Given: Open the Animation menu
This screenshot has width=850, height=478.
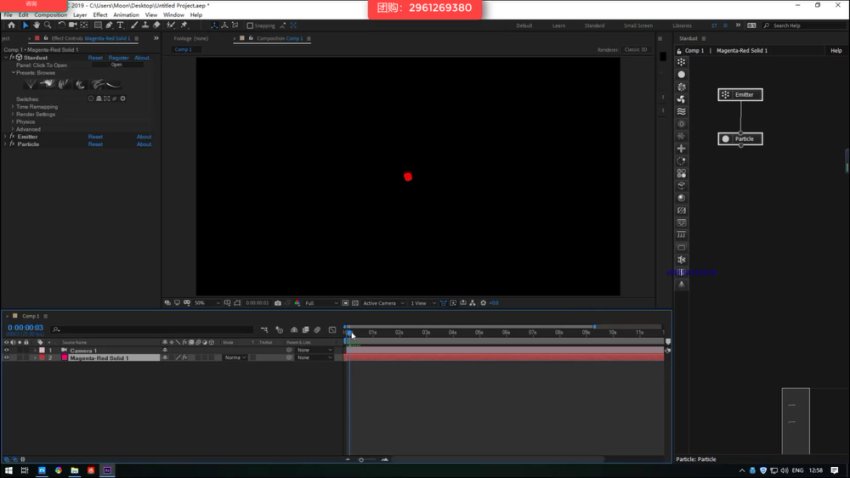Looking at the screenshot, I should pos(126,15).
